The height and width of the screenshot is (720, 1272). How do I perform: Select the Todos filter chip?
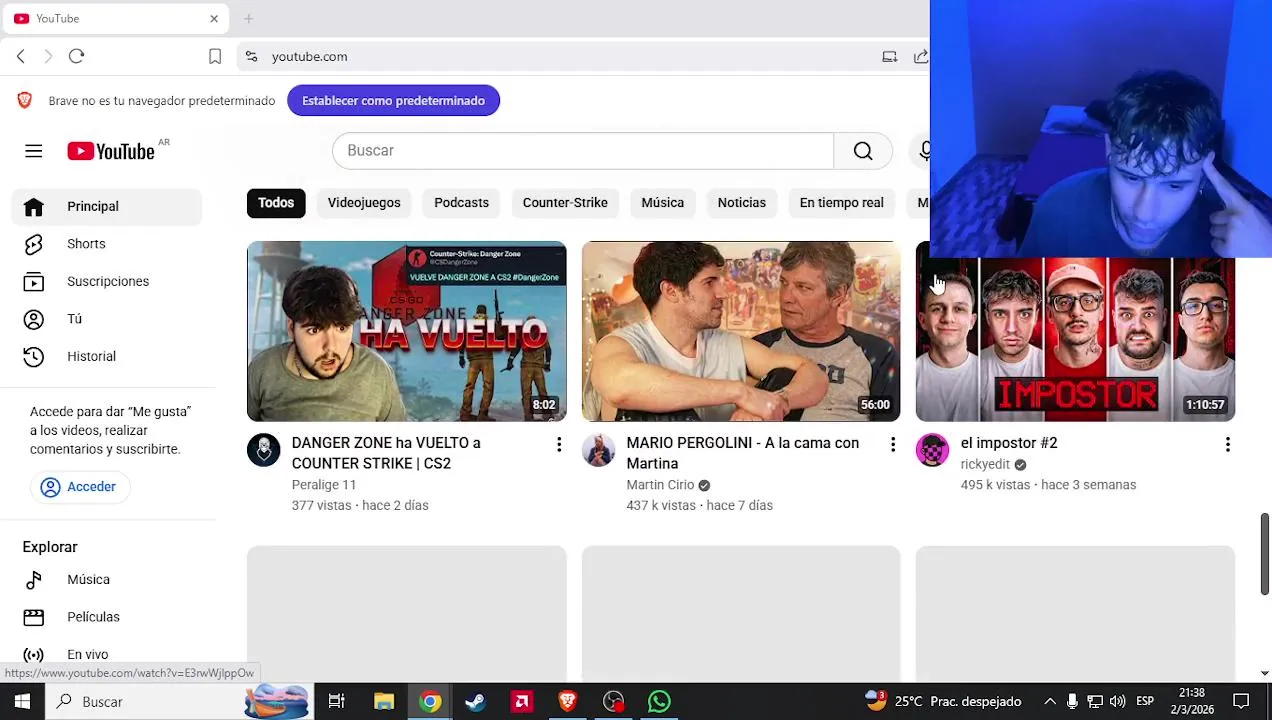(276, 203)
